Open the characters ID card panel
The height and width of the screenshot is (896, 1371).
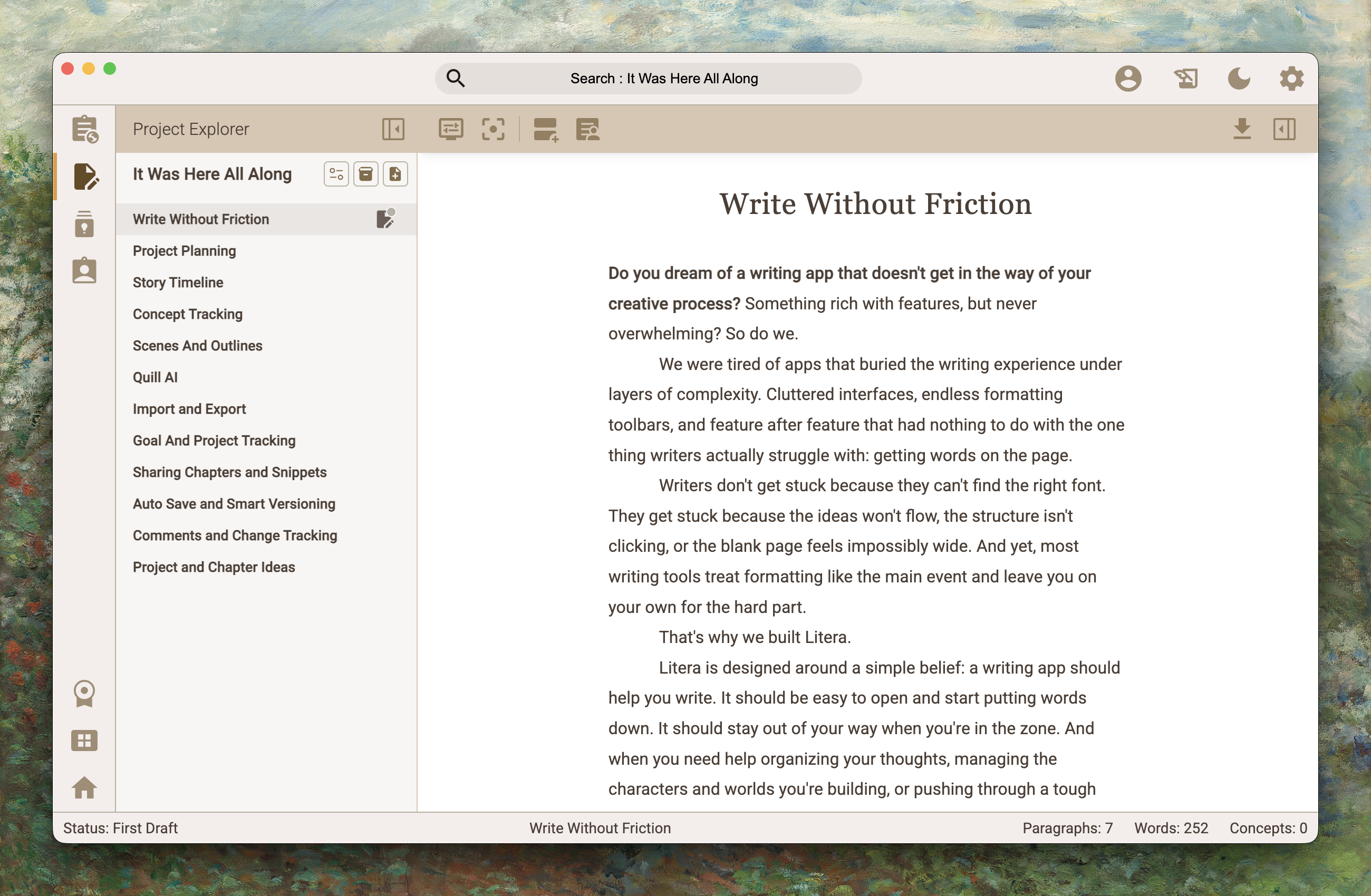point(85,270)
